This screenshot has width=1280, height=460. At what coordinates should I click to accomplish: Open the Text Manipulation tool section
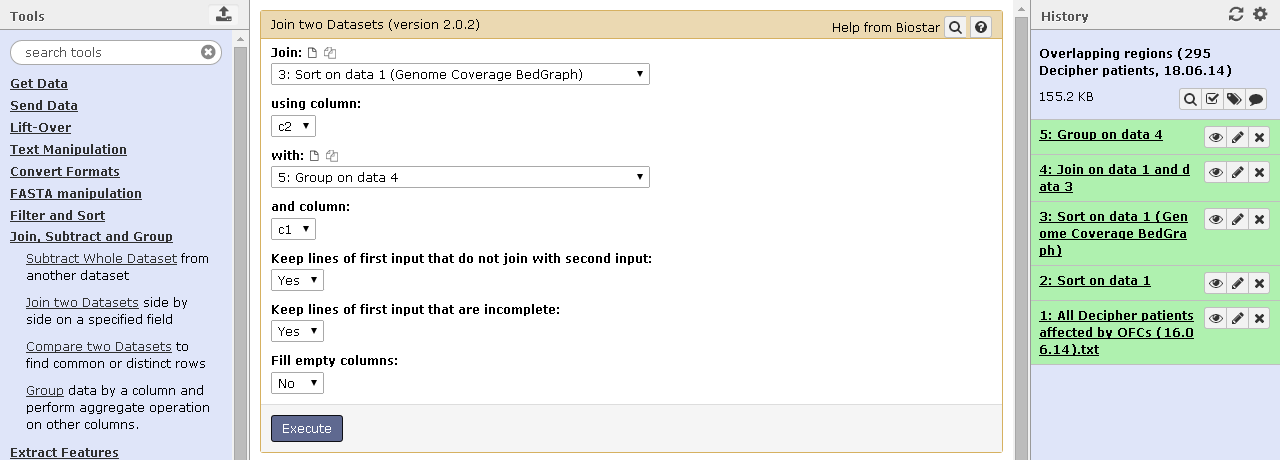pos(68,150)
